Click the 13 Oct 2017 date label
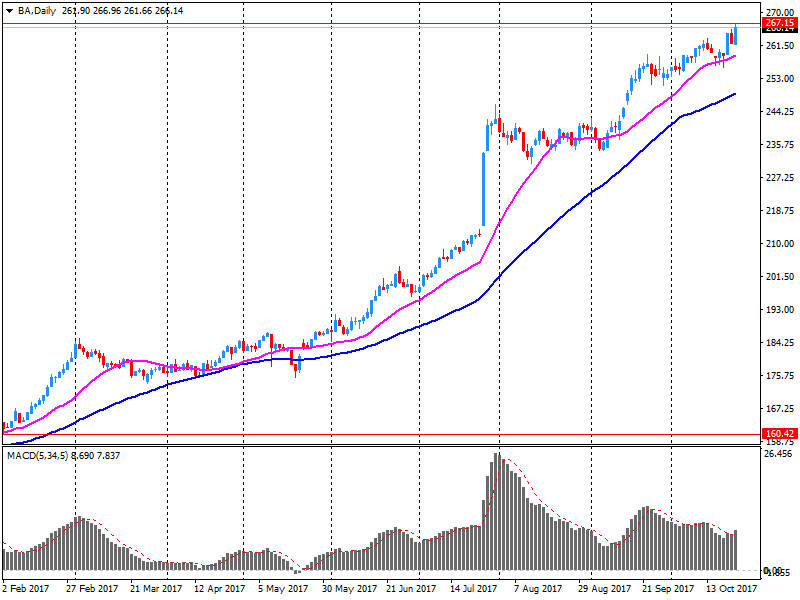Image resolution: width=800 pixels, height=600 pixels. pos(732,588)
